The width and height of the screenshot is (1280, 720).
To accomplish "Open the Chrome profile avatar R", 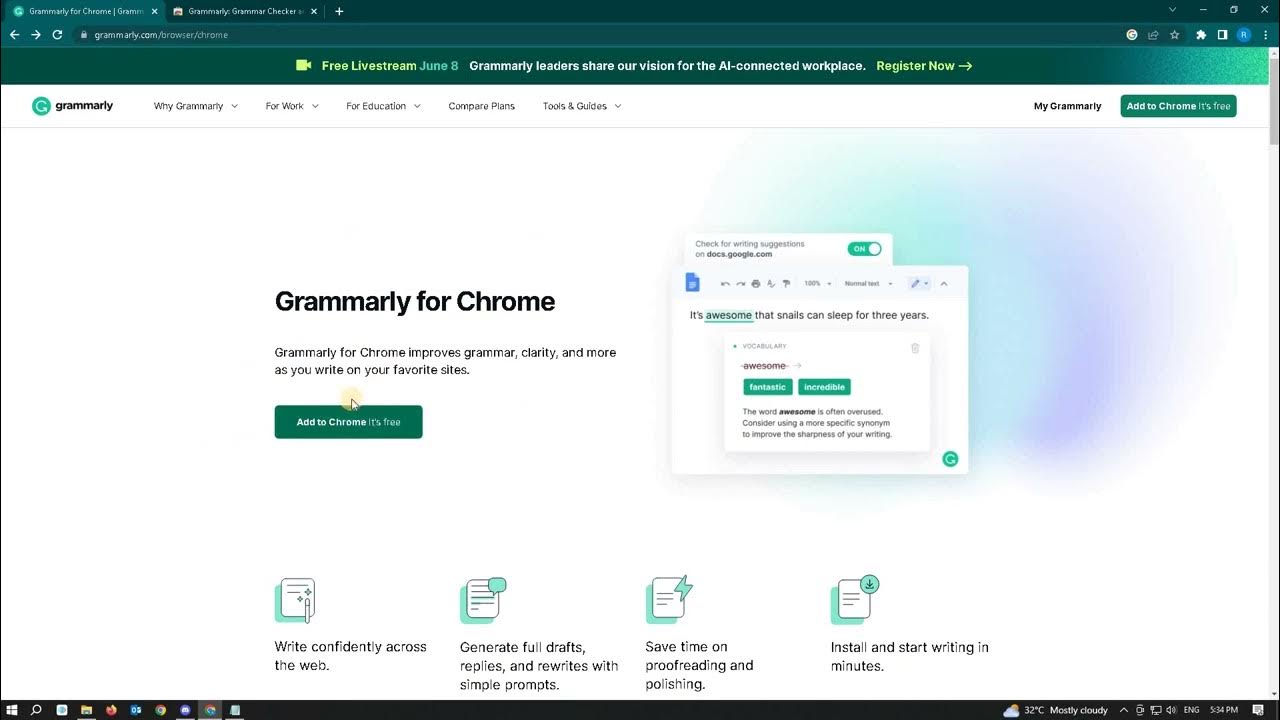I will tap(1244, 34).
